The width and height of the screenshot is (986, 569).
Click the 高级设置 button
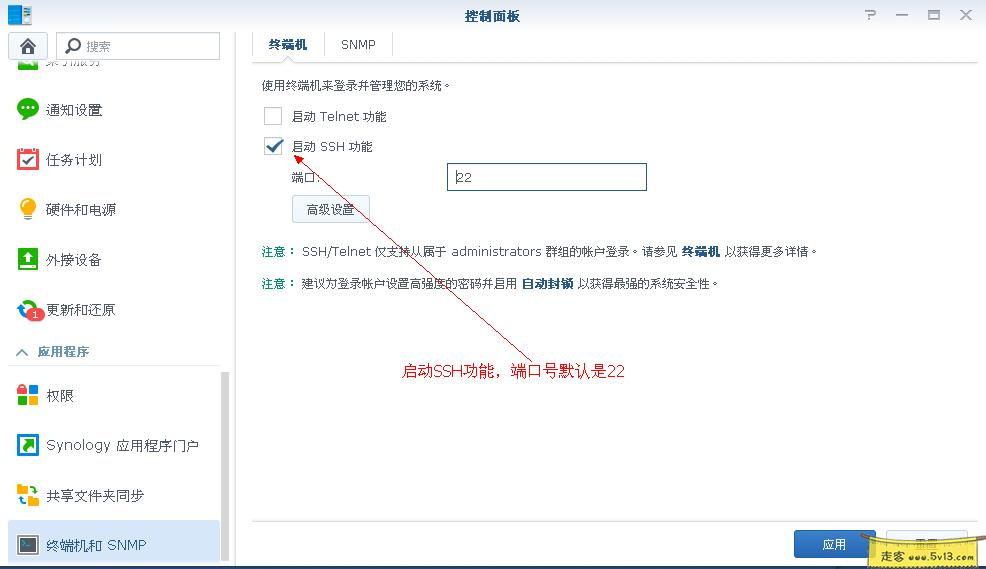tap(331, 209)
